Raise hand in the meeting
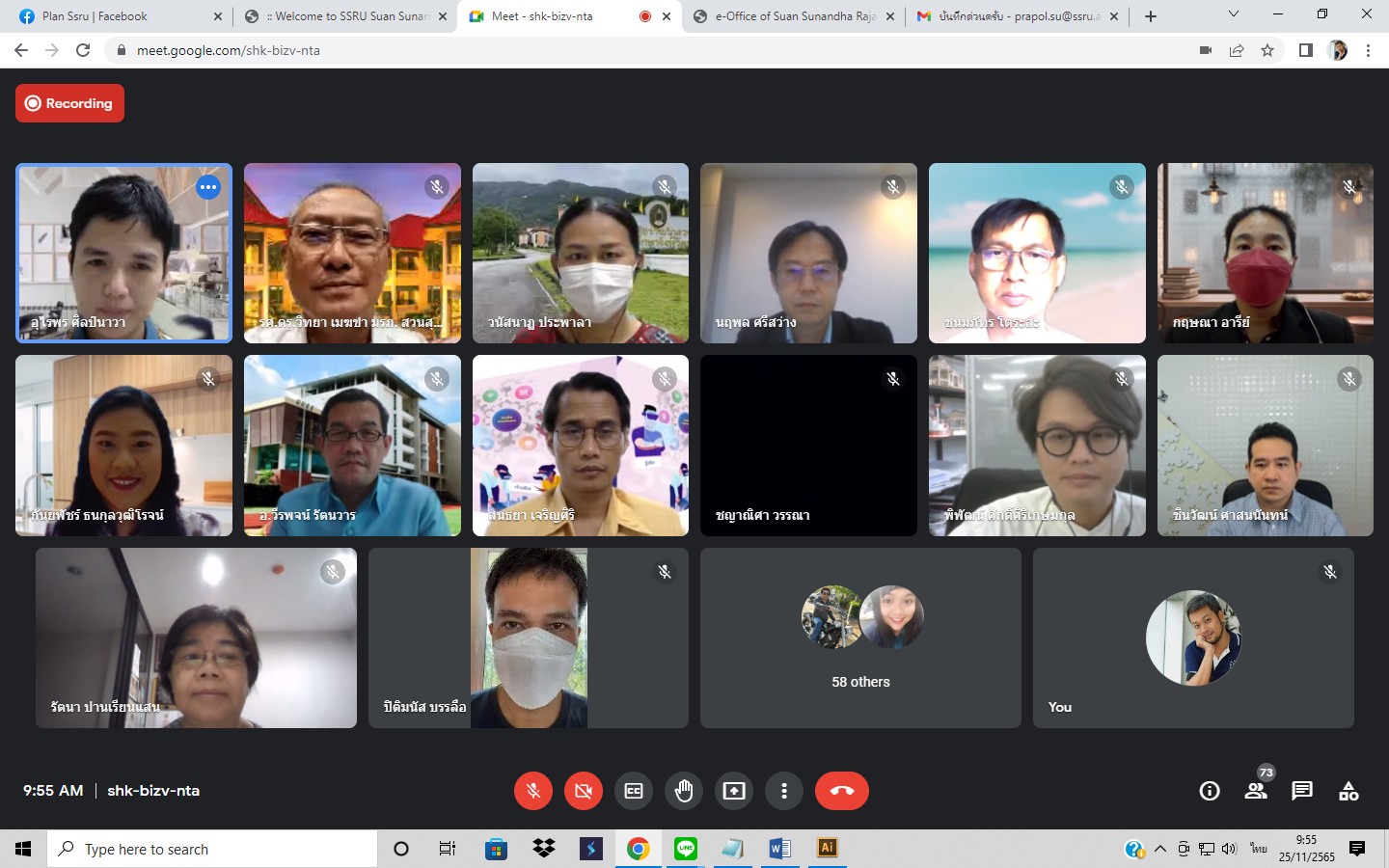The width and height of the screenshot is (1389, 868). 684,791
